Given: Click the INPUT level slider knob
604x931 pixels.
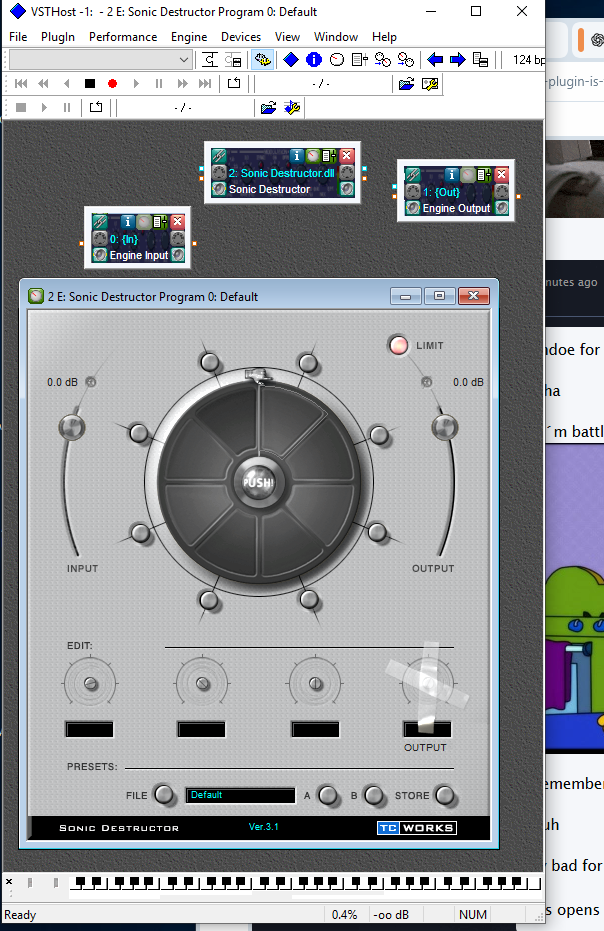Looking at the screenshot, I should click(71, 428).
